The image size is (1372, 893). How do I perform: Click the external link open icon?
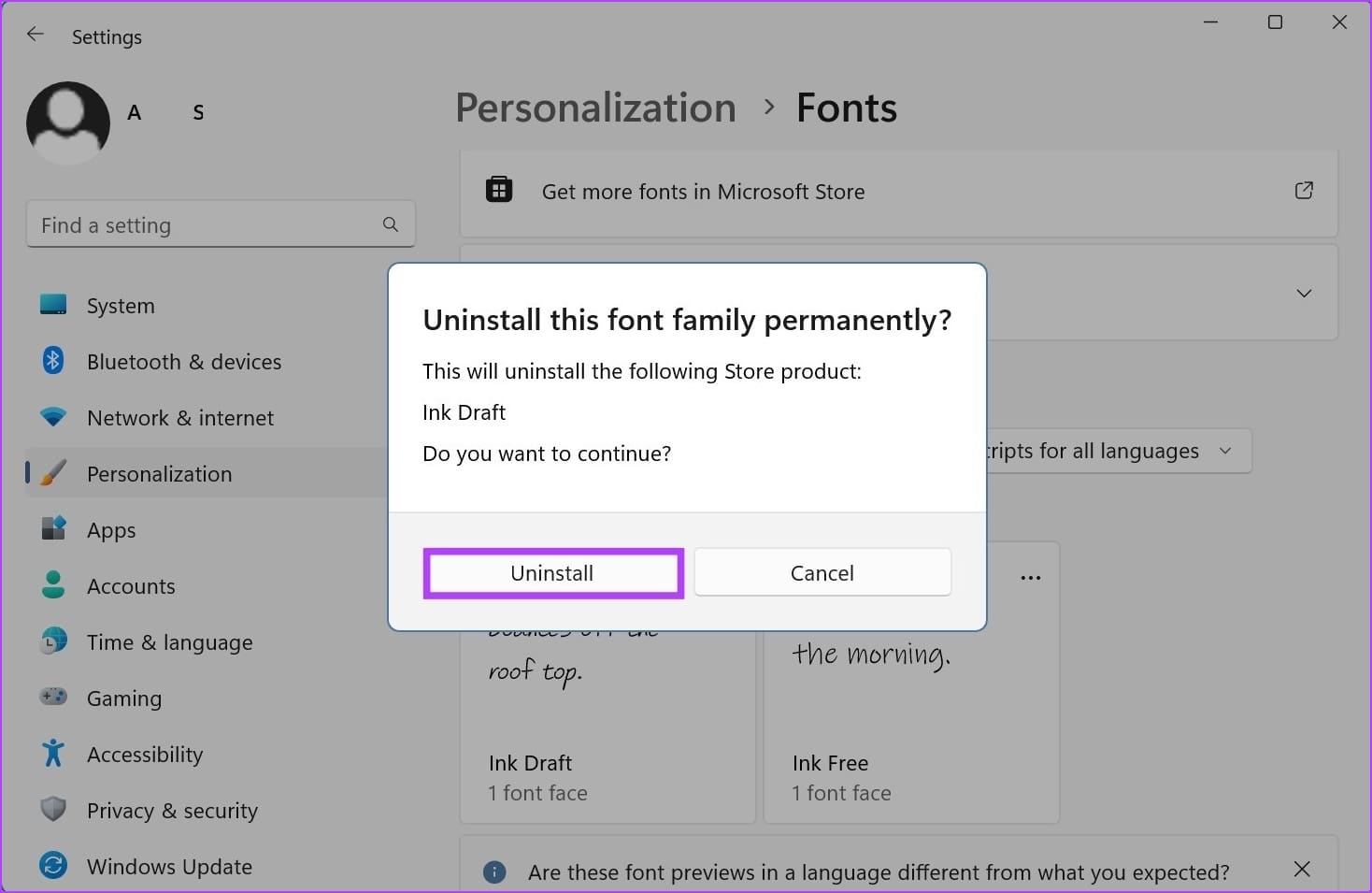(x=1304, y=191)
